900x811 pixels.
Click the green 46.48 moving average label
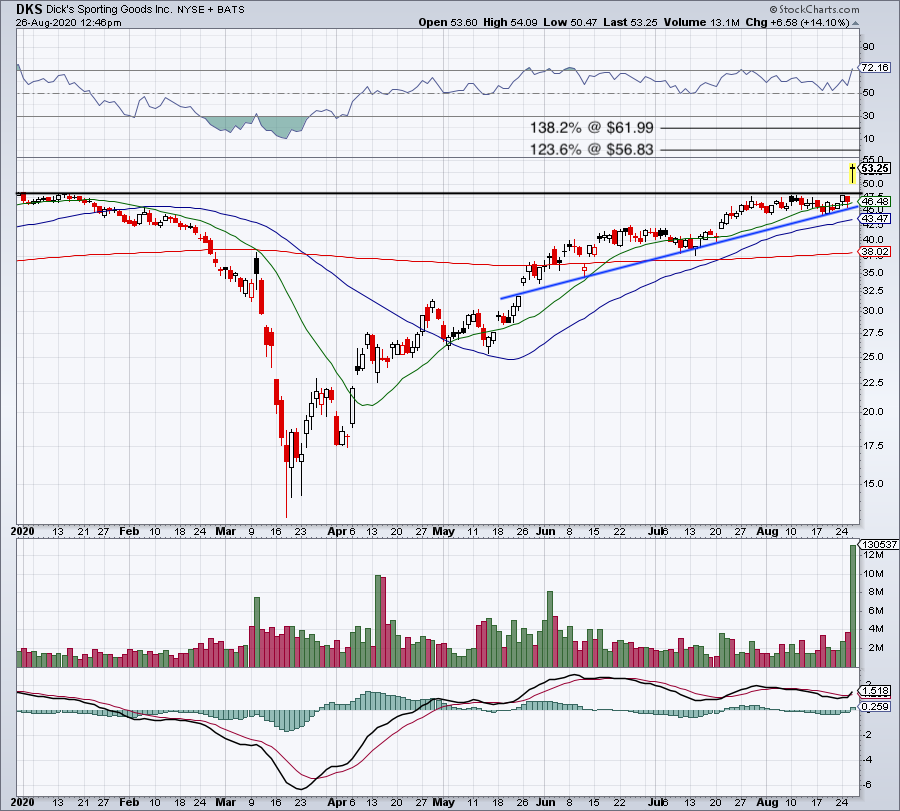(x=875, y=201)
